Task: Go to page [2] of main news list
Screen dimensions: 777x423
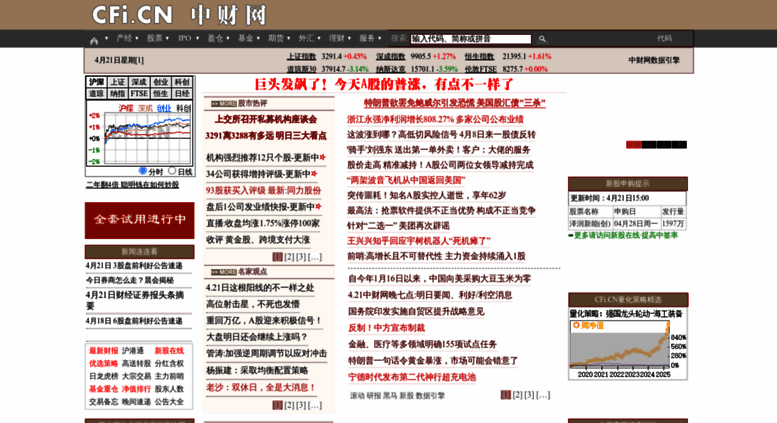Action: (x=517, y=395)
